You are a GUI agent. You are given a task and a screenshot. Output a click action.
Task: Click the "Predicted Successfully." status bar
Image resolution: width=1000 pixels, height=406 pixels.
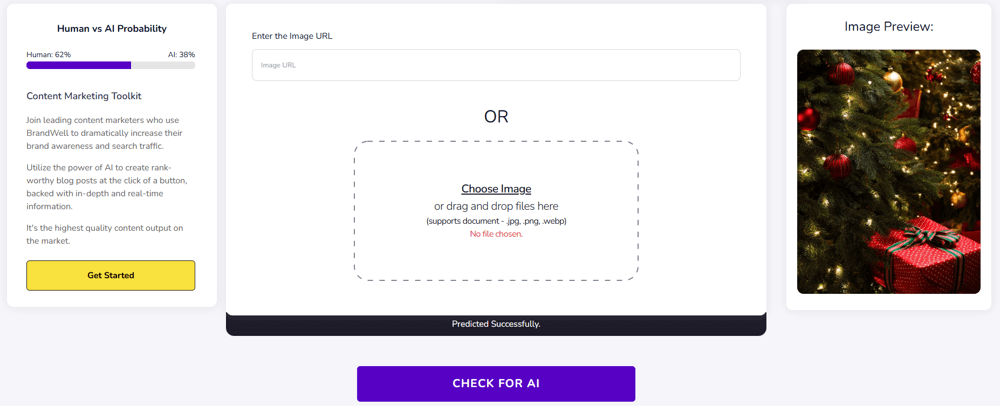[496, 324]
